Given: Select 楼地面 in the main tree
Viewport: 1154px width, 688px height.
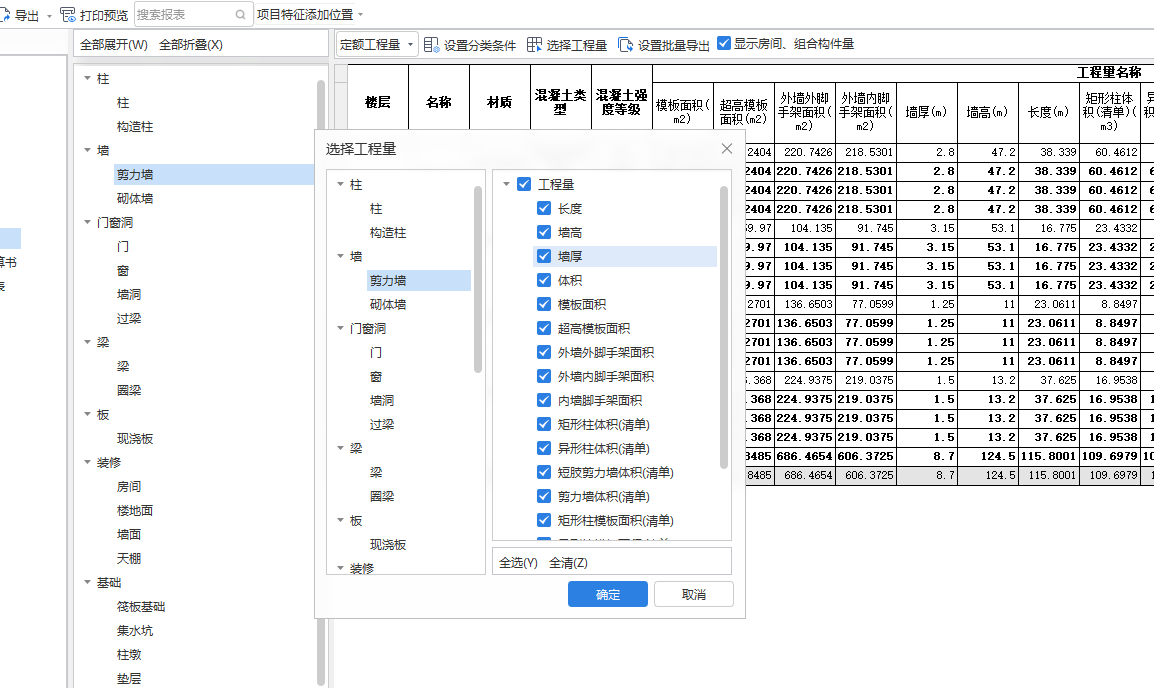Looking at the screenshot, I should point(135,511).
